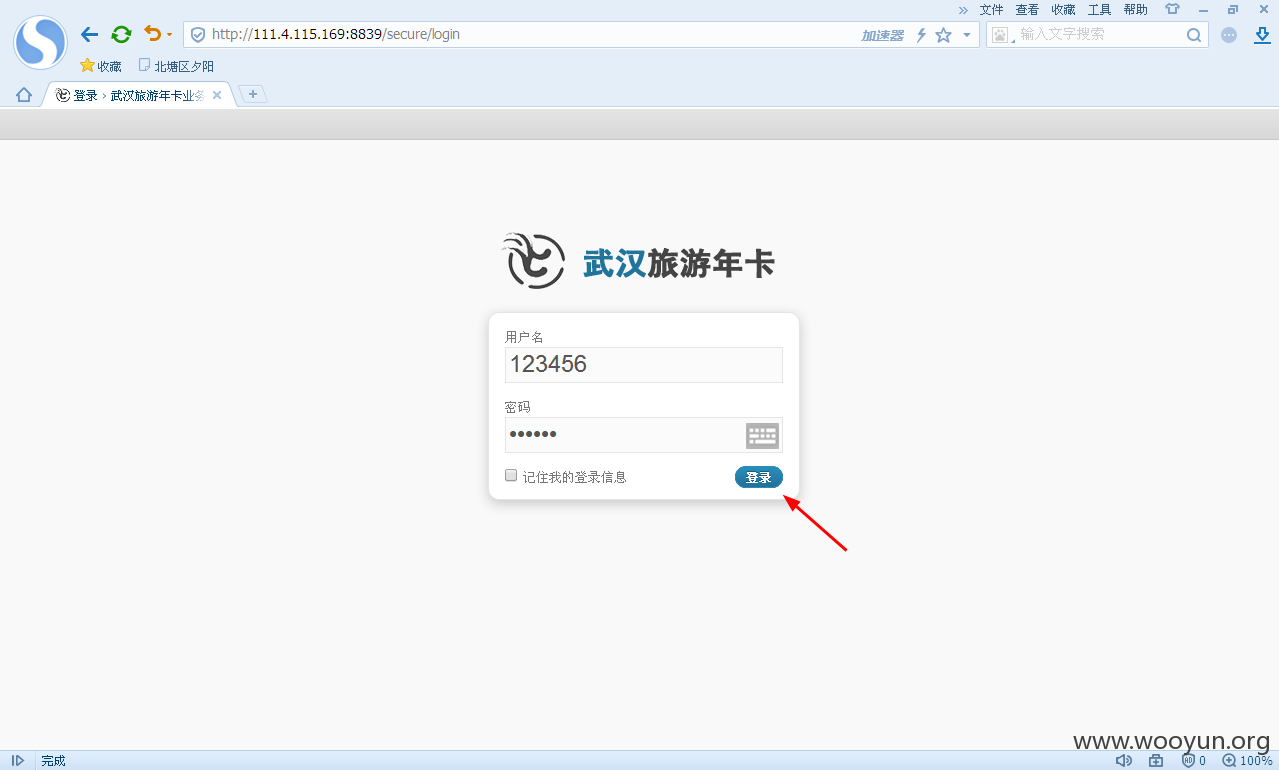Open a new tab with plus button
This screenshot has height=770, width=1279.
coord(253,94)
